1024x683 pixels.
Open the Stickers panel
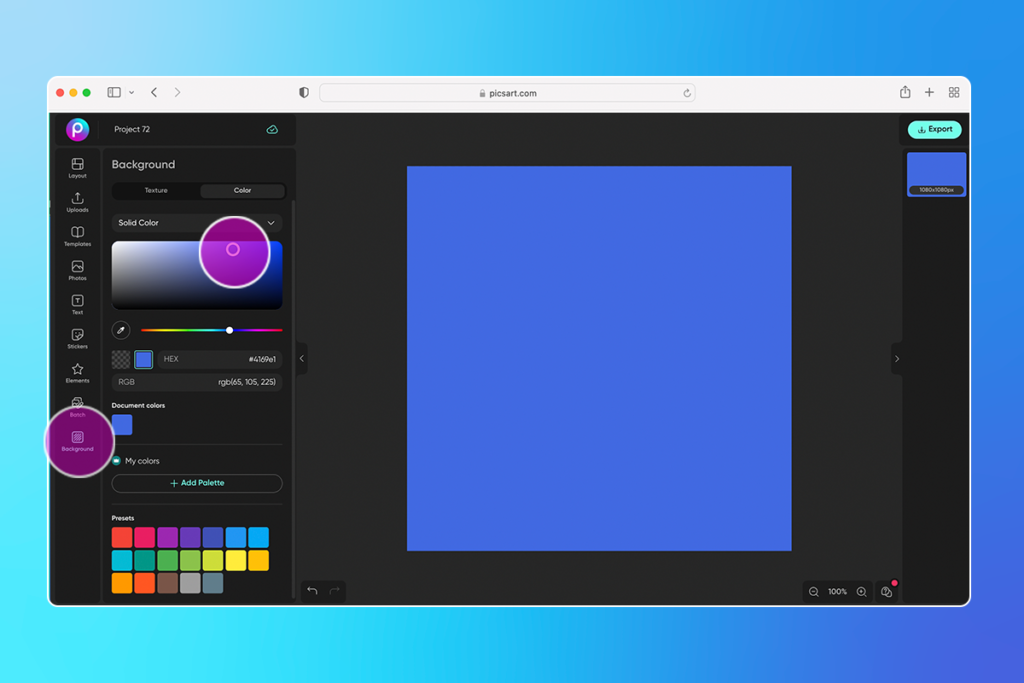coord(77,337)
